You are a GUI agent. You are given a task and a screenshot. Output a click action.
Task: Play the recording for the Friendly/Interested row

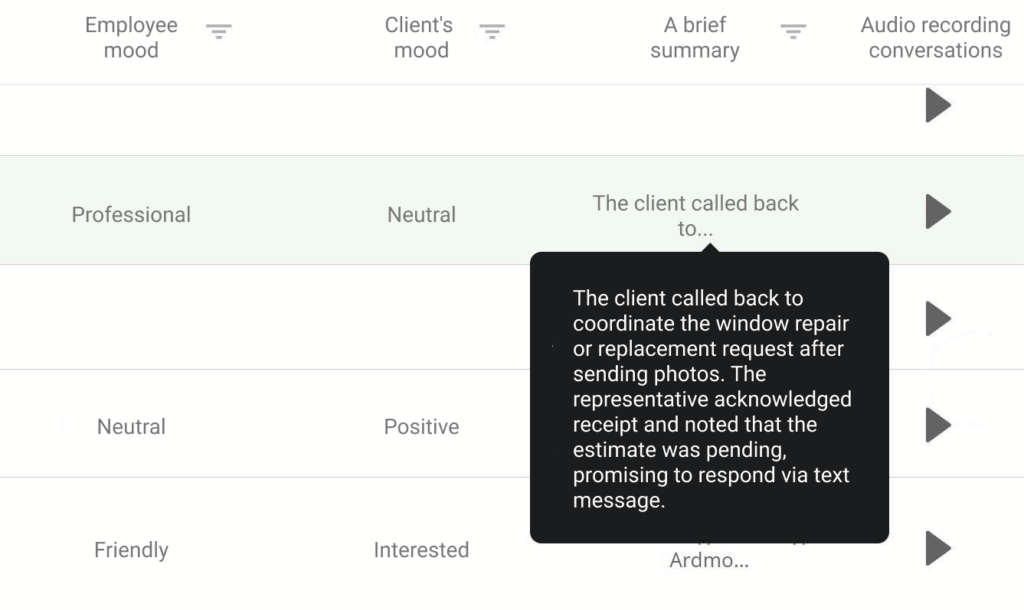click(938, 548)
